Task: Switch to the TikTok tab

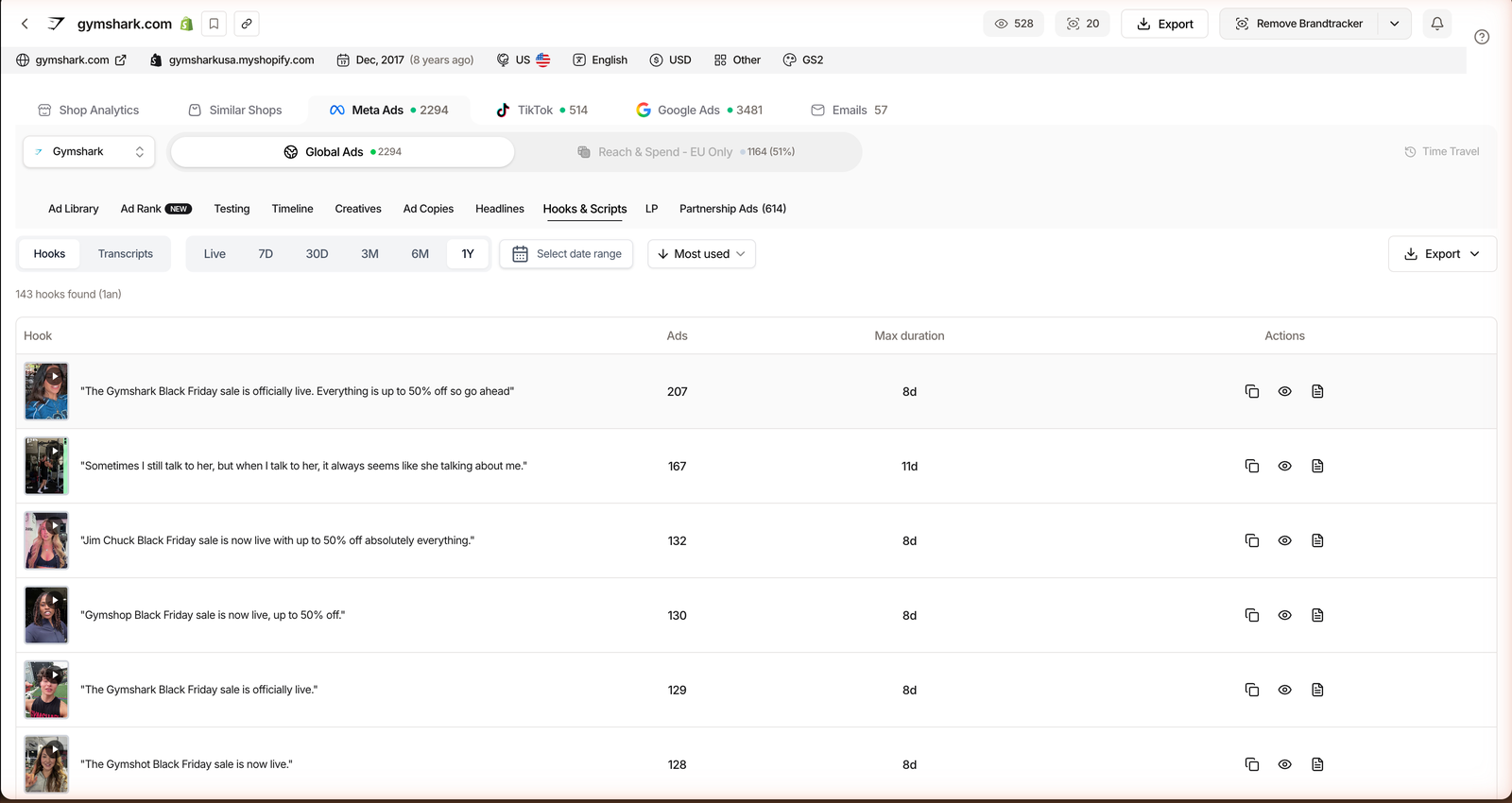Action: (x=541, y=110)
